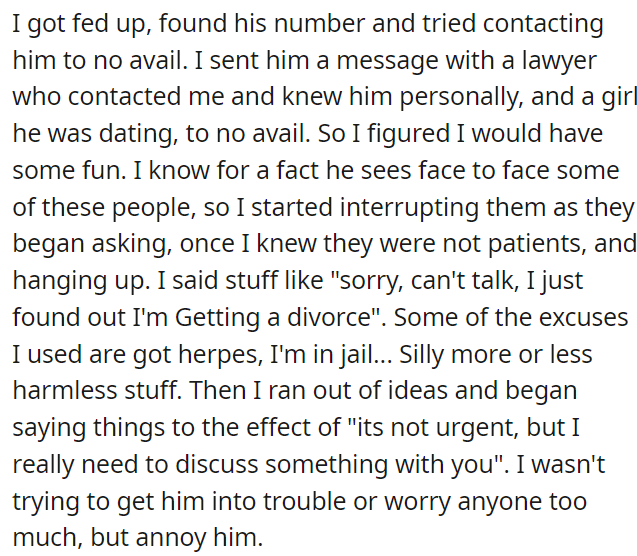The height and width of the screenshot is (556, 637).
Task: Click the word "trouble" in the paragraph
Action: click(304, 501)
